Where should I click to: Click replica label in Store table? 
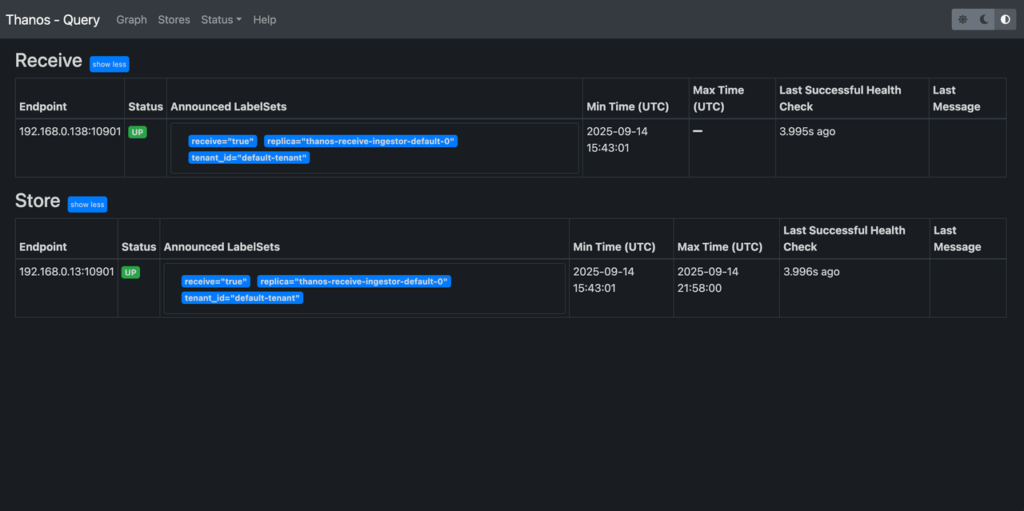tap(354, 282)
